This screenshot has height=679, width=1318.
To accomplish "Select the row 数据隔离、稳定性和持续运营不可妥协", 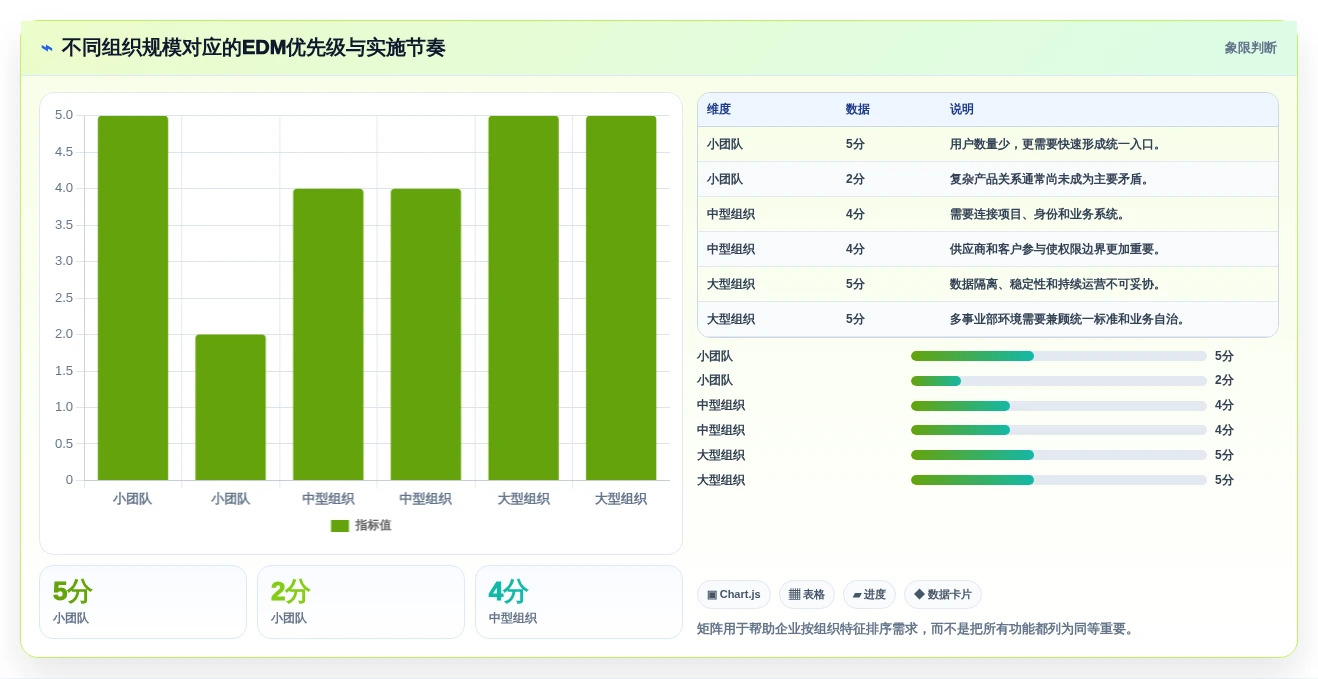I will pos(988,285).
